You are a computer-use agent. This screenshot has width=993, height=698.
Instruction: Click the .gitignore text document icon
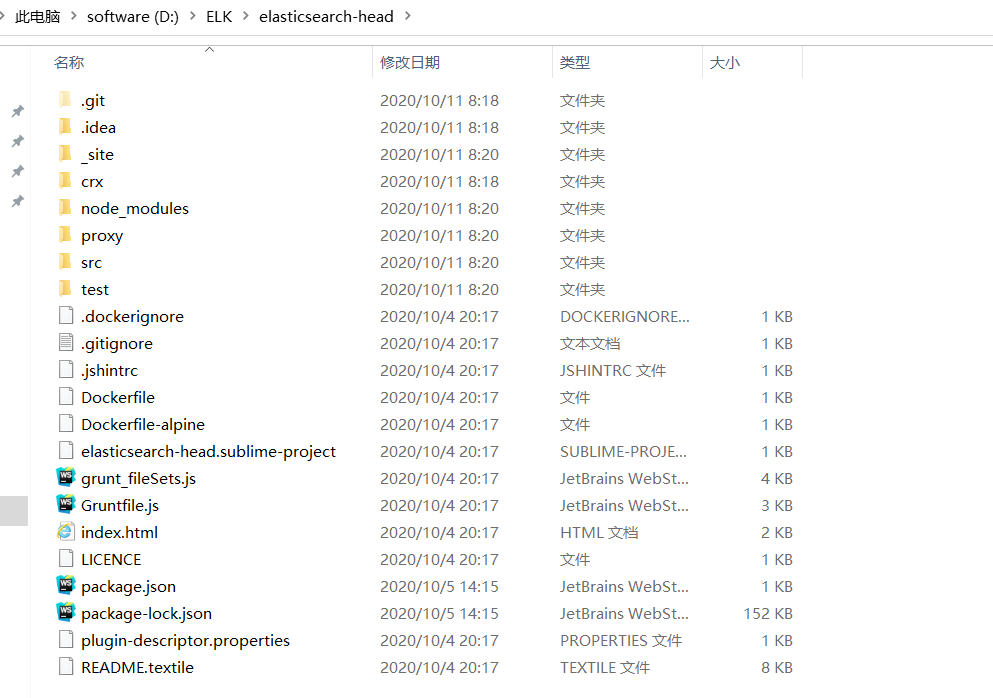click(x=66, y=343)
